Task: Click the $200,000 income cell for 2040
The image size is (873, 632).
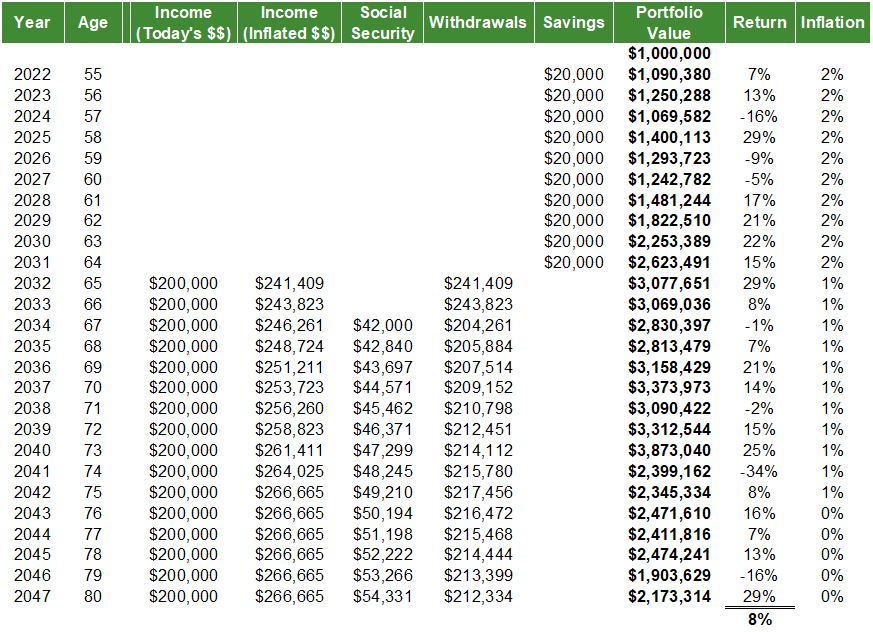Action: [x=183, y=450]
